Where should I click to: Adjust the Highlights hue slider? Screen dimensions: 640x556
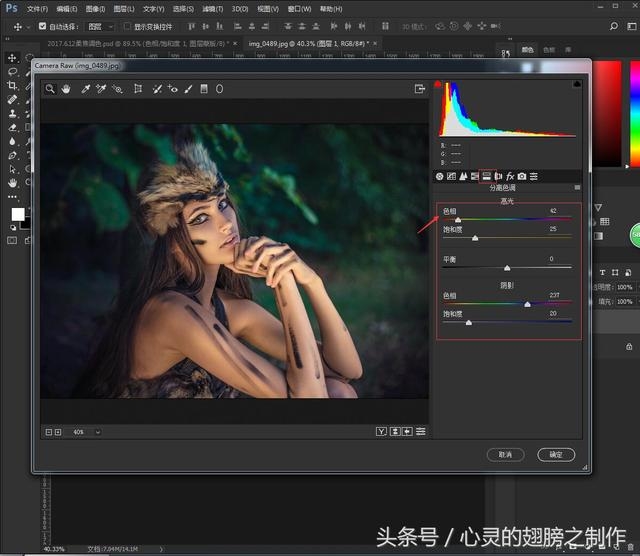pyautogui.click(x=458, y=220)
